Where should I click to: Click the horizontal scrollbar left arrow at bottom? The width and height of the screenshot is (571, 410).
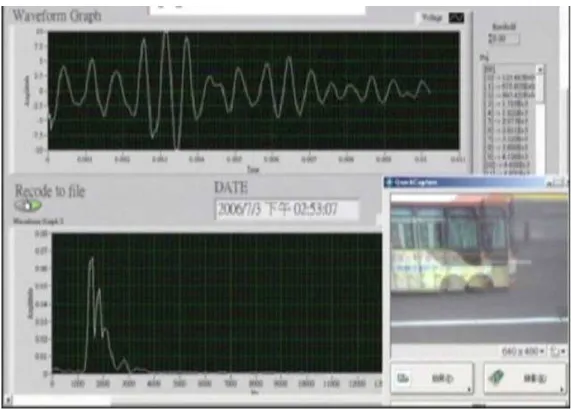[x=8, y=401]
